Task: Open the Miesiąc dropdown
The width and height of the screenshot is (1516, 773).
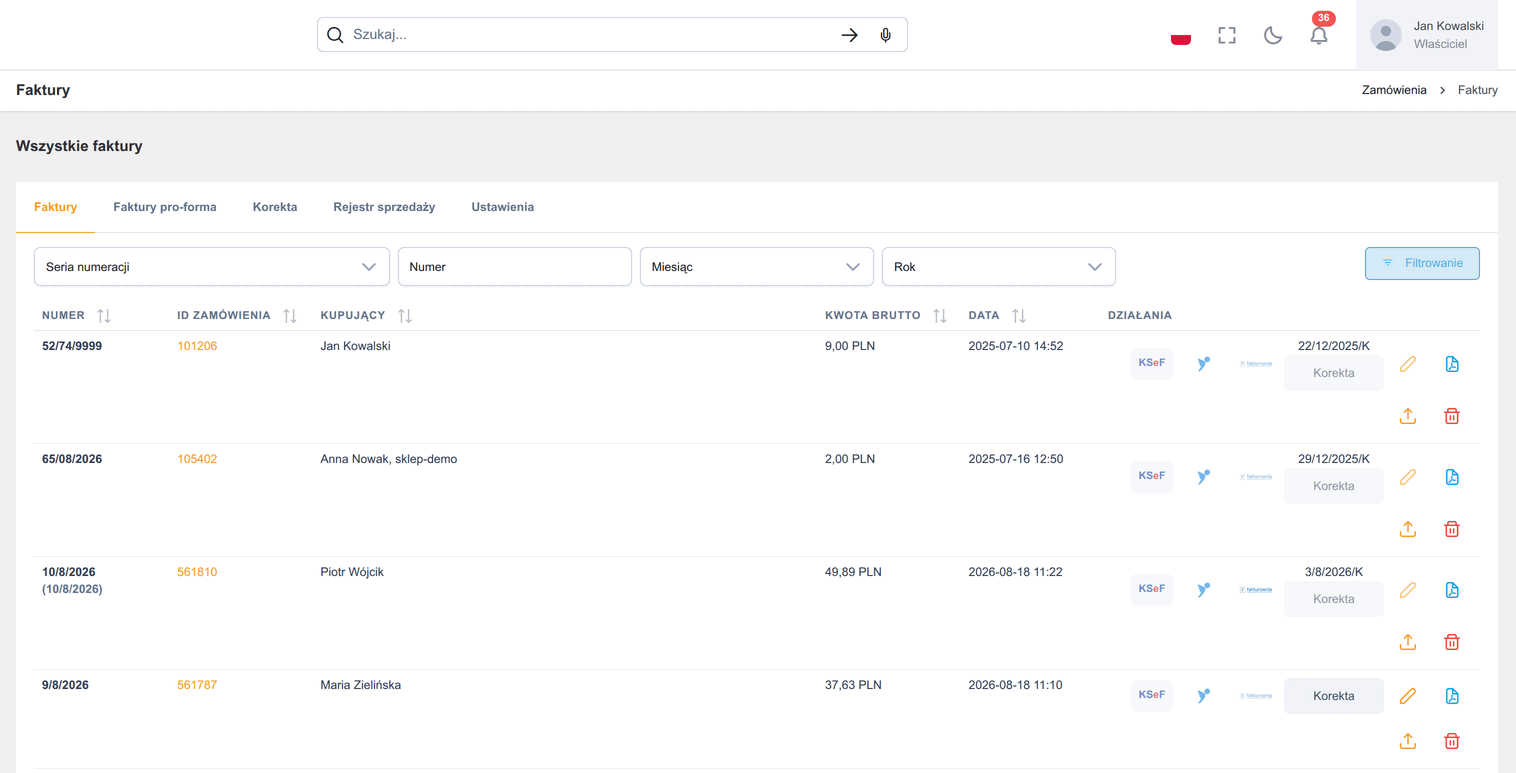Action: [x=757, y=267]
